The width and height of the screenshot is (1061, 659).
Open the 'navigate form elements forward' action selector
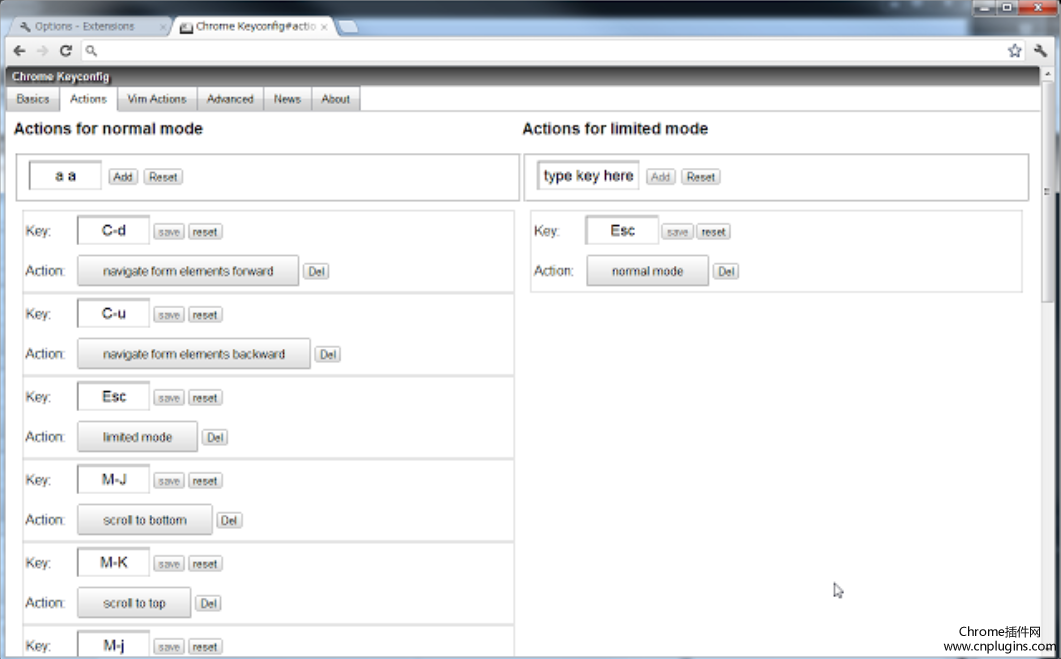188,271
